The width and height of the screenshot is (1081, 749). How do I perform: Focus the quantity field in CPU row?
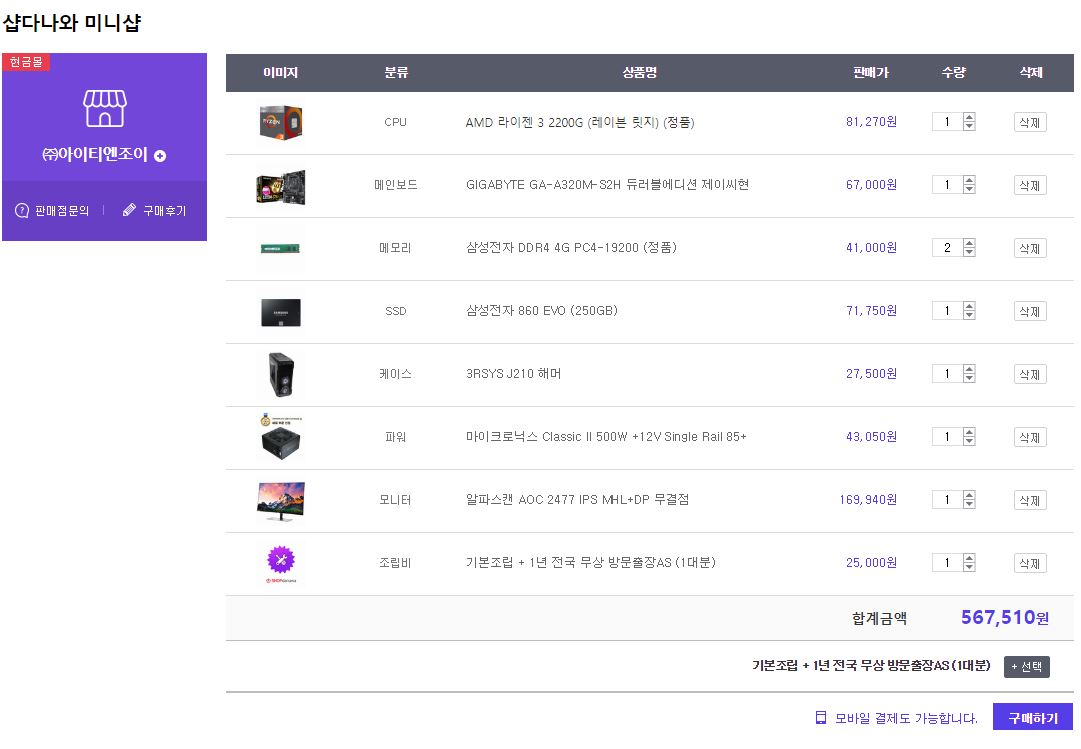pyautogui.click(x=947, y=122)
